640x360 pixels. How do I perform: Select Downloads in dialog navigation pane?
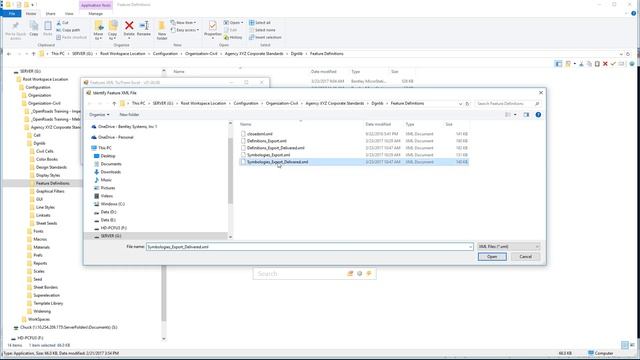click(111, 172)
